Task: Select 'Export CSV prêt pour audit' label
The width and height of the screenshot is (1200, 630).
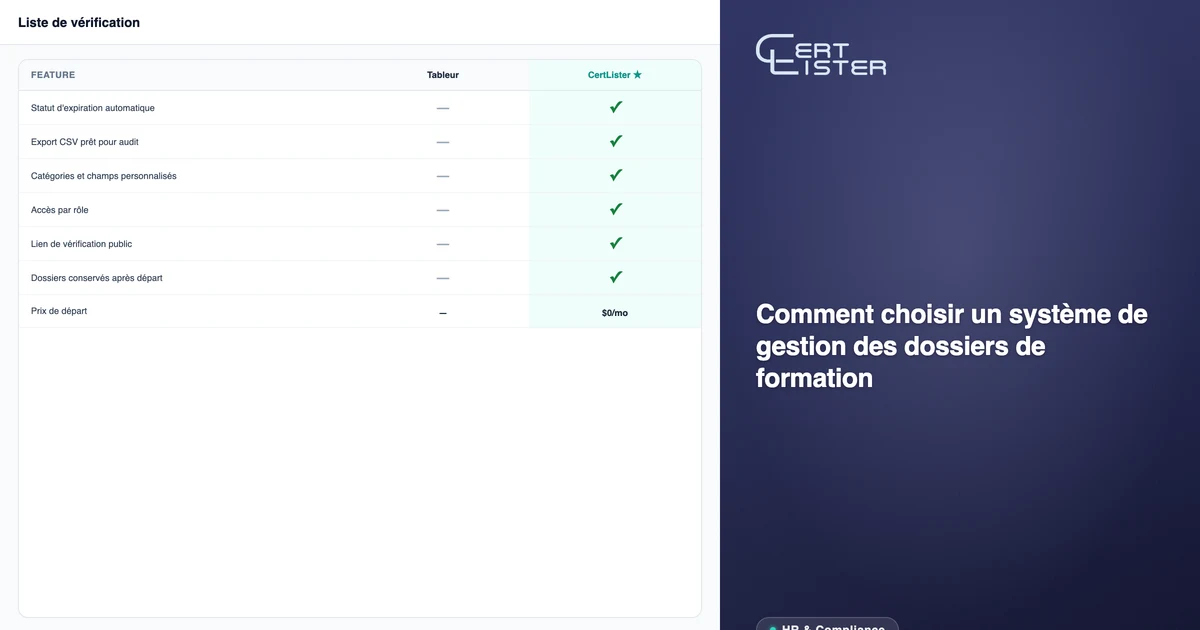Action: [x=85, y=142]
